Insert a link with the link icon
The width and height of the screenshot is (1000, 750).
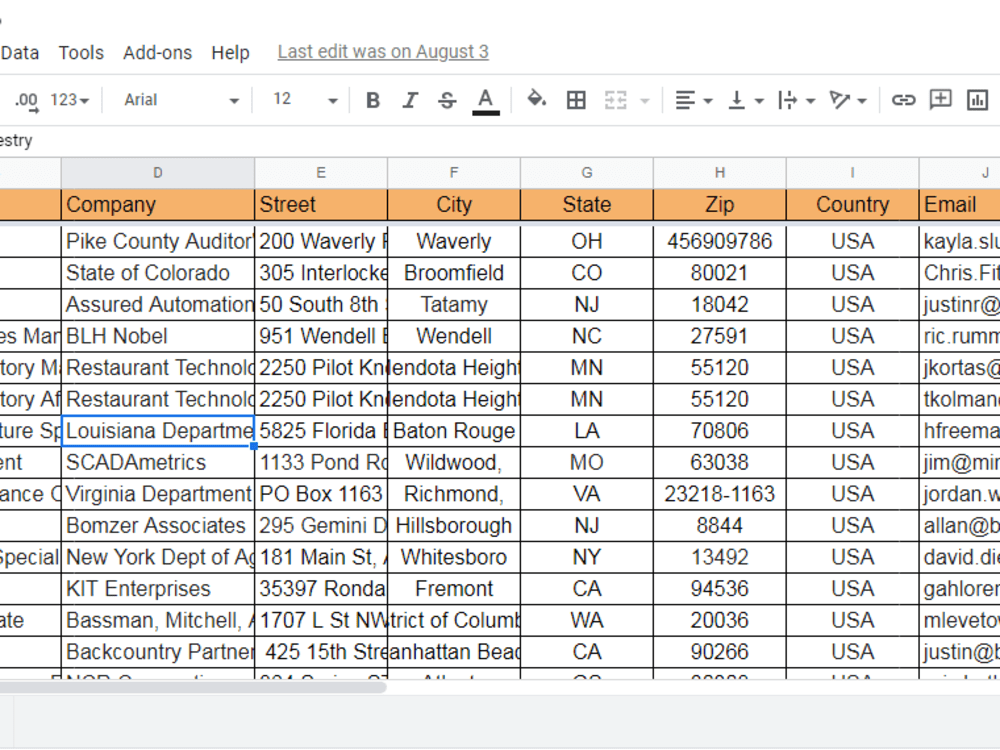tap(903, 100)
